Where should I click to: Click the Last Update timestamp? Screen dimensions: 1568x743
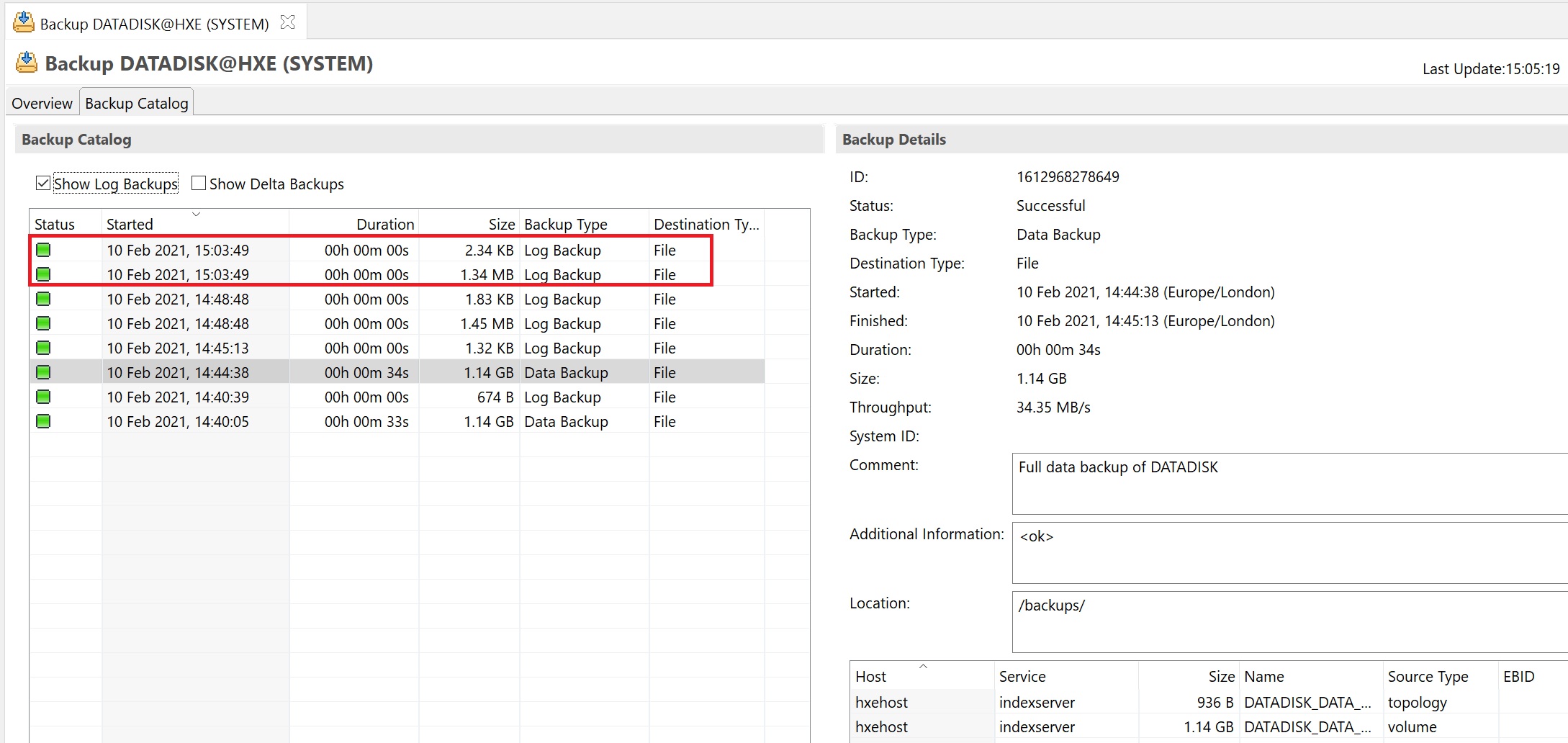coord(1491,68)
